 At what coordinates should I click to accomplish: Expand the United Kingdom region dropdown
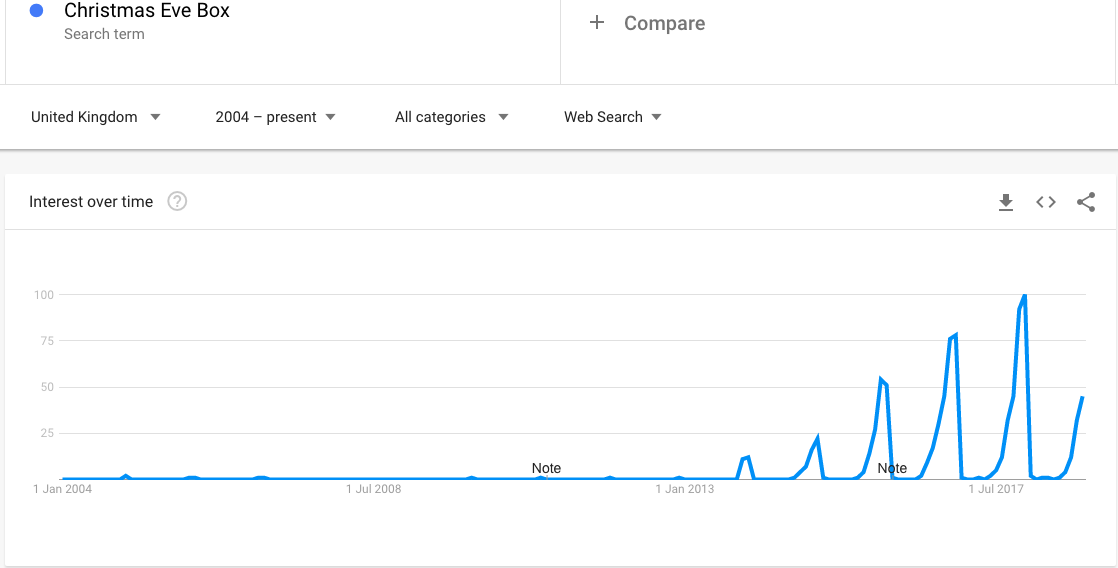click(96, 117)
